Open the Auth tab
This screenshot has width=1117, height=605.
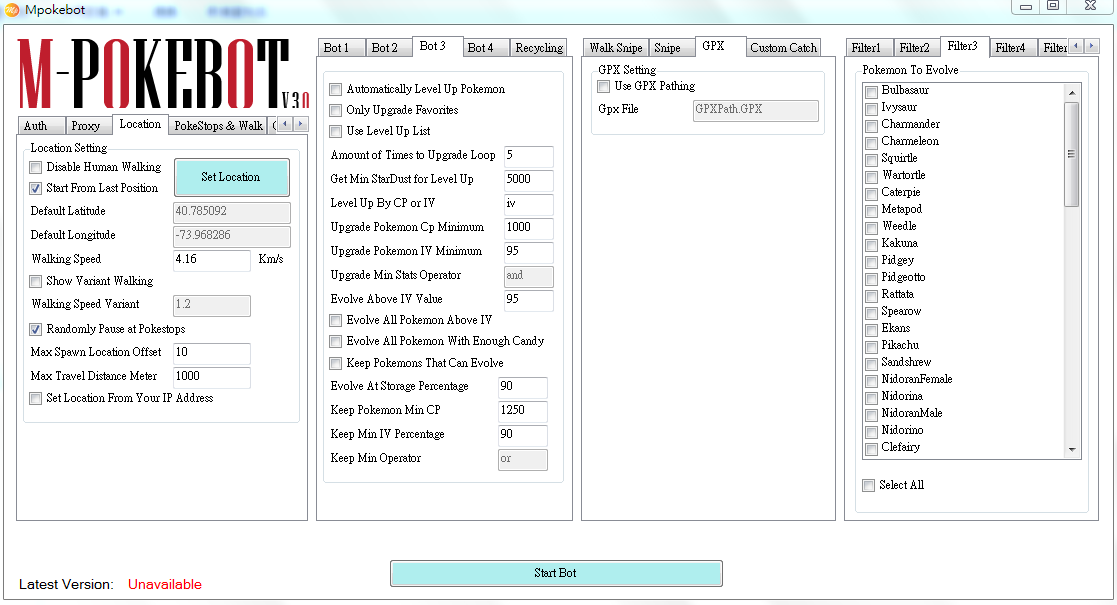point(41,125)
